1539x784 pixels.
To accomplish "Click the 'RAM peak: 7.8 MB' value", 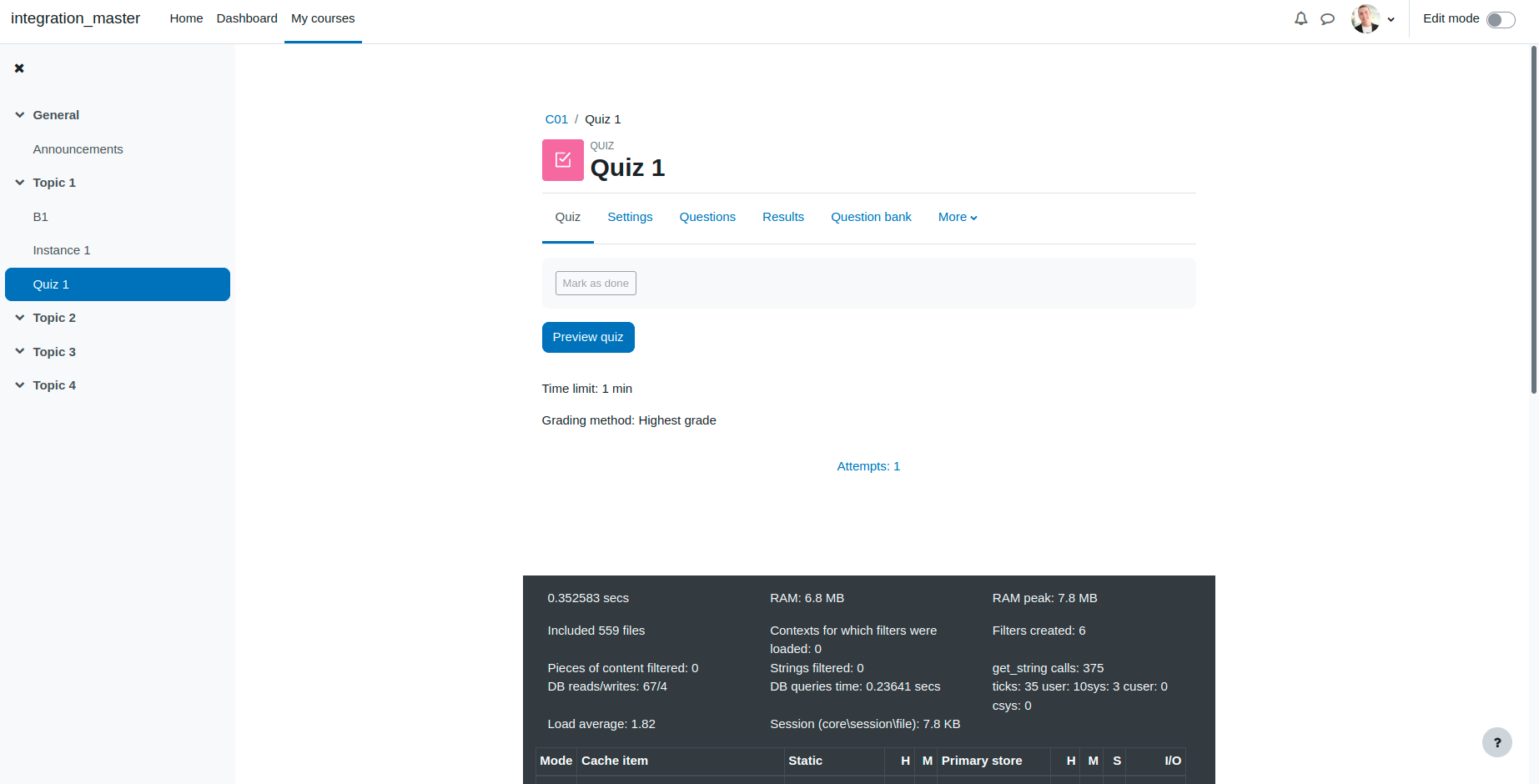I will click(x=1044, y=598).
